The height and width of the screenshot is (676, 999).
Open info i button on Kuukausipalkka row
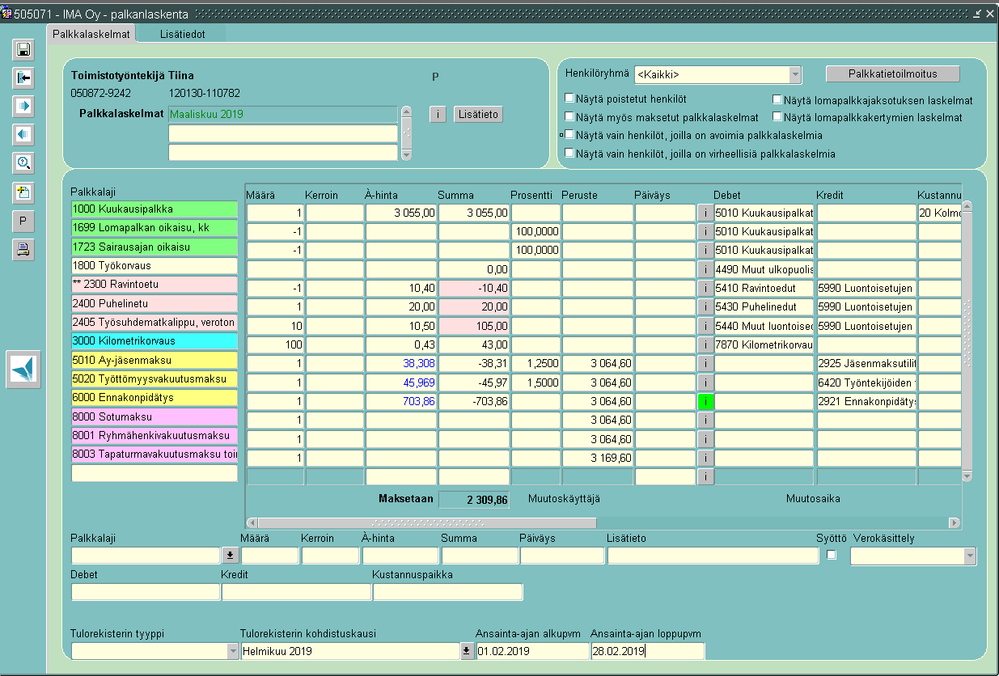click(x=705, y=213)
